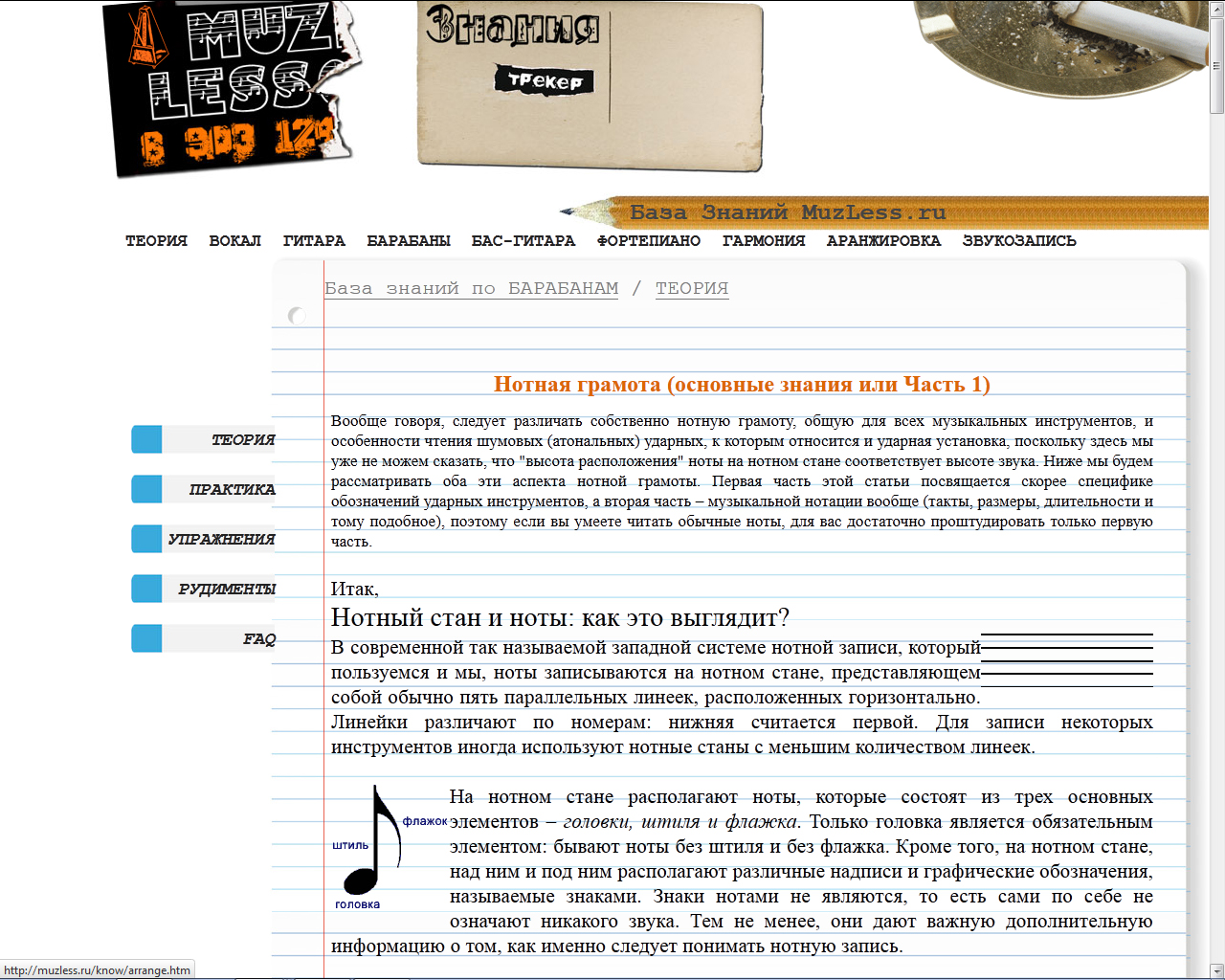Select ФОРТЕПИАНО from the navigation bar
Image resolution: width=1225 pixels, height=980 pixels.
649,241
